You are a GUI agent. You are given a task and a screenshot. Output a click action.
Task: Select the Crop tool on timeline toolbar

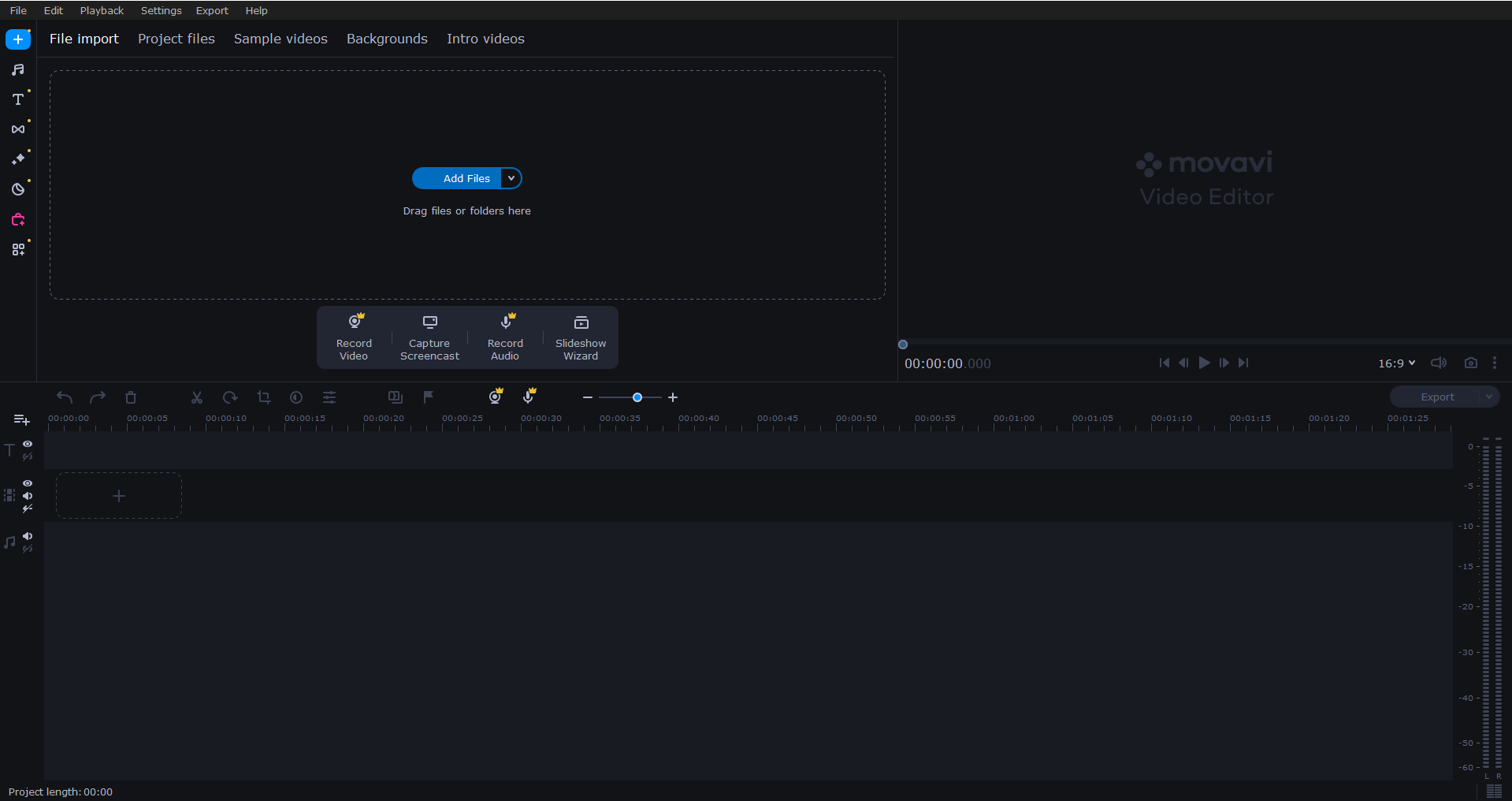point(262,397)
